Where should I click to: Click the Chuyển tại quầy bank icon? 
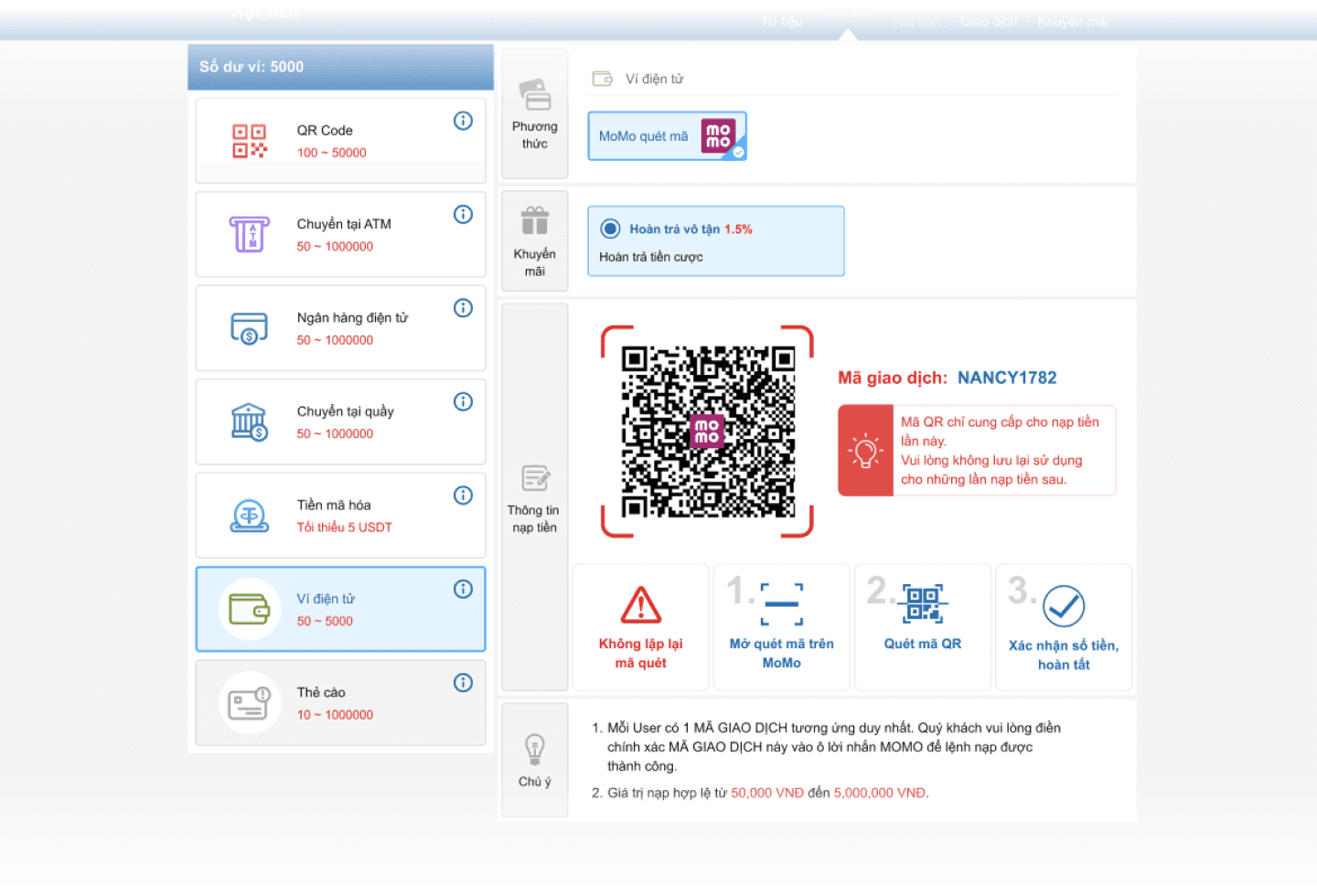point(249,421)
